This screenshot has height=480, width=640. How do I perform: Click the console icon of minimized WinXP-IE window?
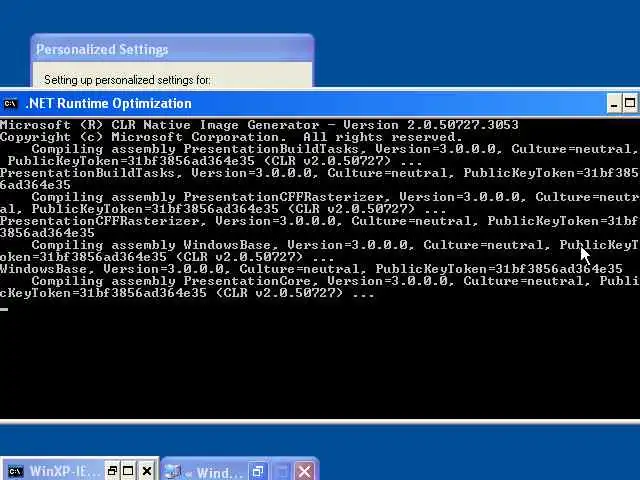16,471
